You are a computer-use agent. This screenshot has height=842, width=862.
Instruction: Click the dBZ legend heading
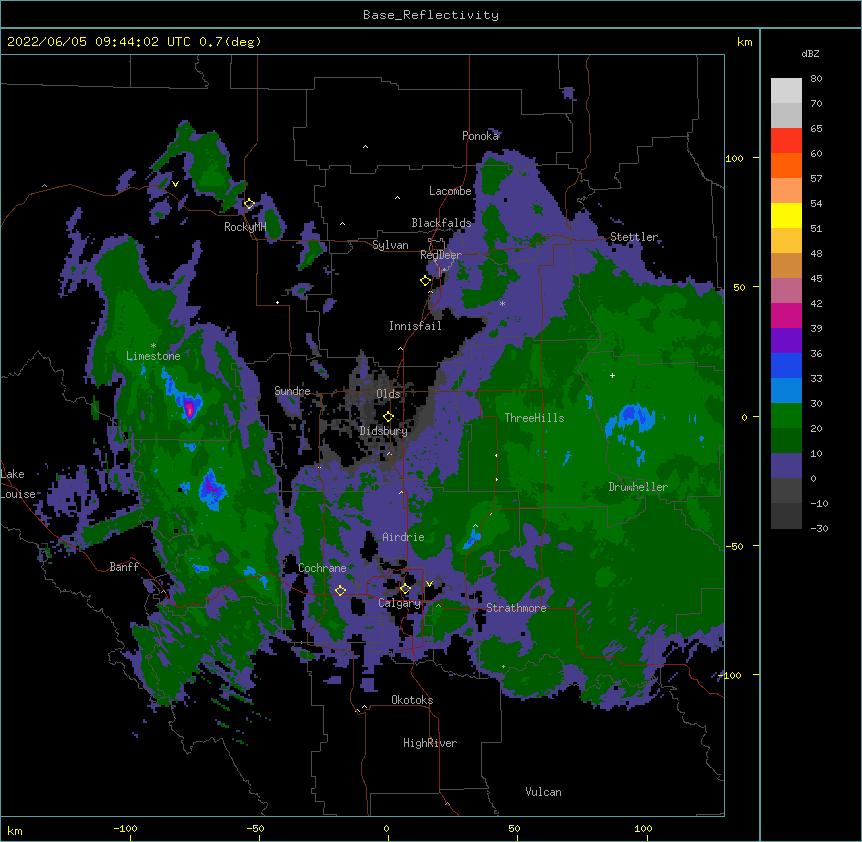coord(810,53)
